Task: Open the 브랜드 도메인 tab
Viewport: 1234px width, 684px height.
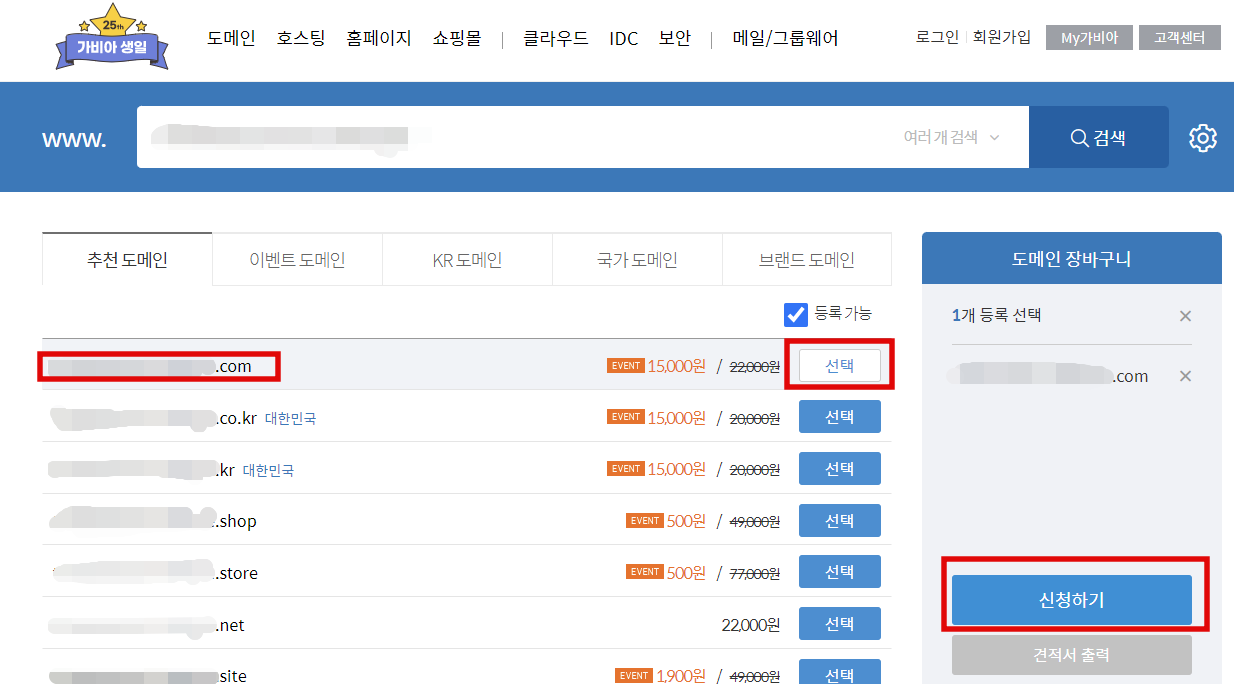Action: point(806,258)
